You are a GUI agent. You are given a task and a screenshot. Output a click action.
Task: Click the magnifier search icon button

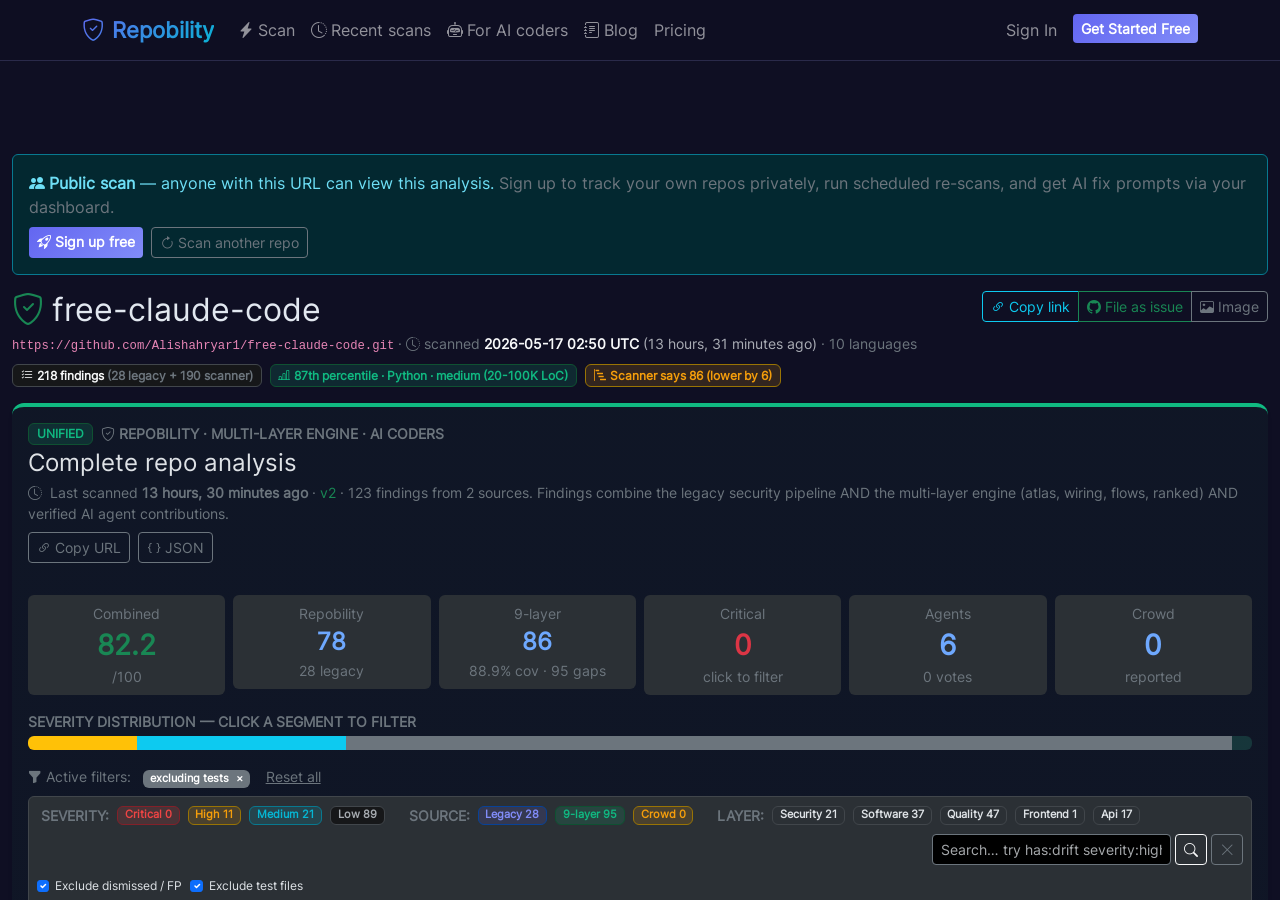point(1191,850)
